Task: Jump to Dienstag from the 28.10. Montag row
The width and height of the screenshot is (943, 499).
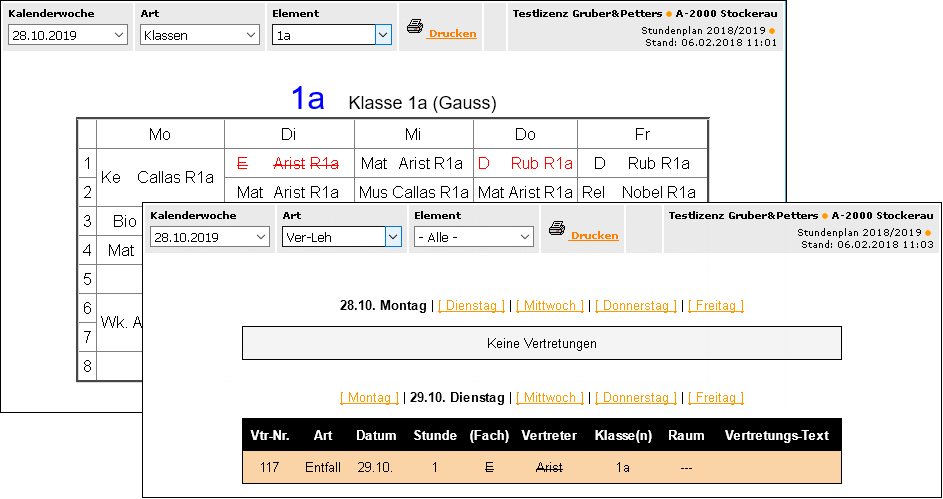Action: point(471,306)
